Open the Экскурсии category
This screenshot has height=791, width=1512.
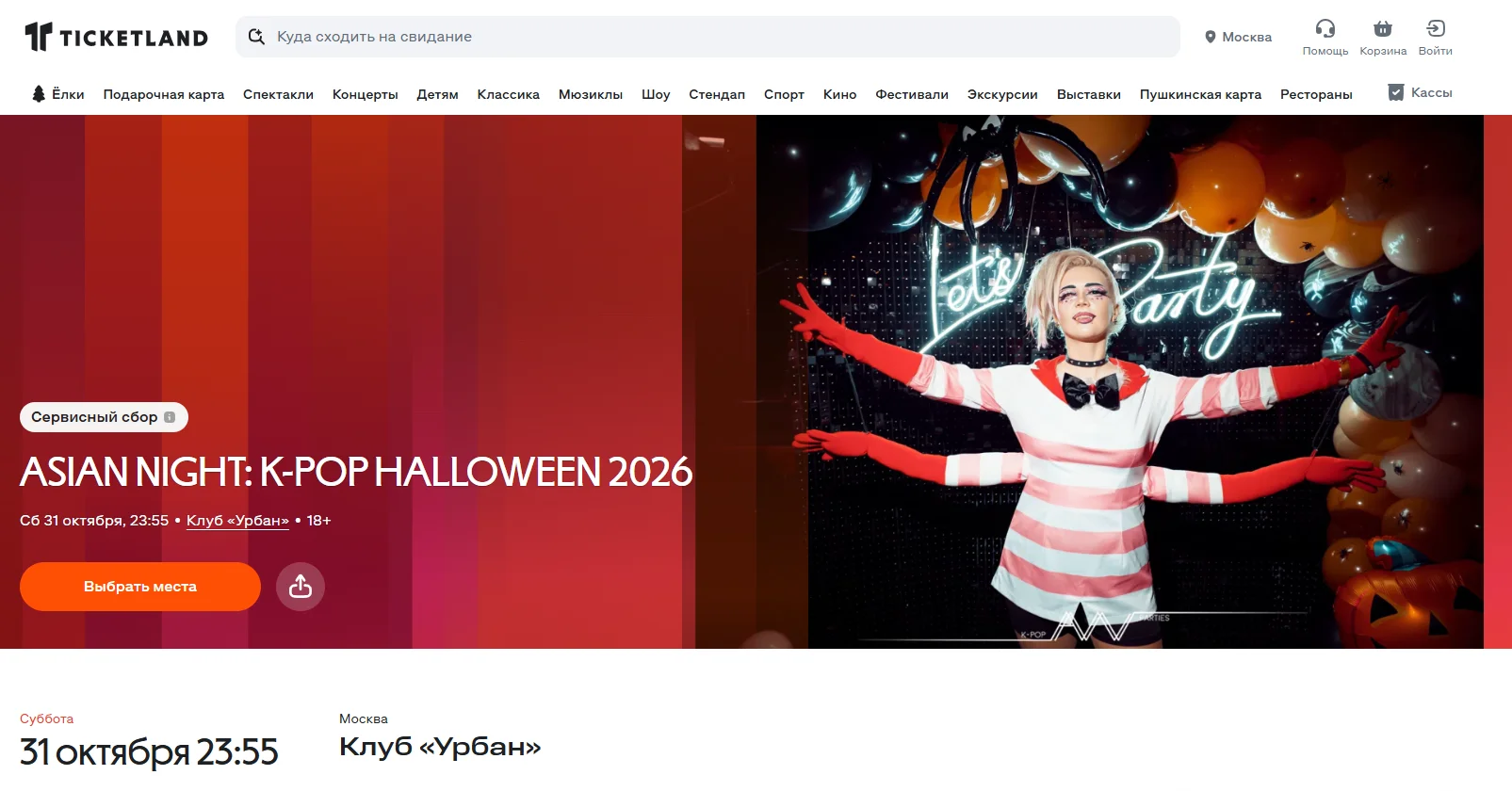1002,94
